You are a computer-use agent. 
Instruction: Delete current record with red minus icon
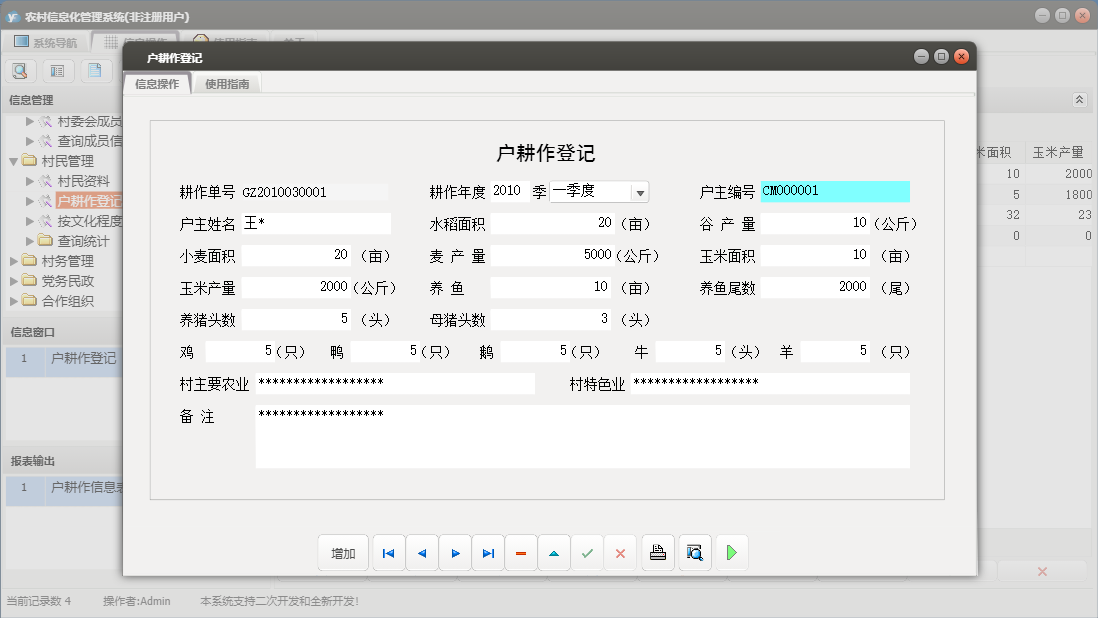pyautogui.click(x=521, y=552)
